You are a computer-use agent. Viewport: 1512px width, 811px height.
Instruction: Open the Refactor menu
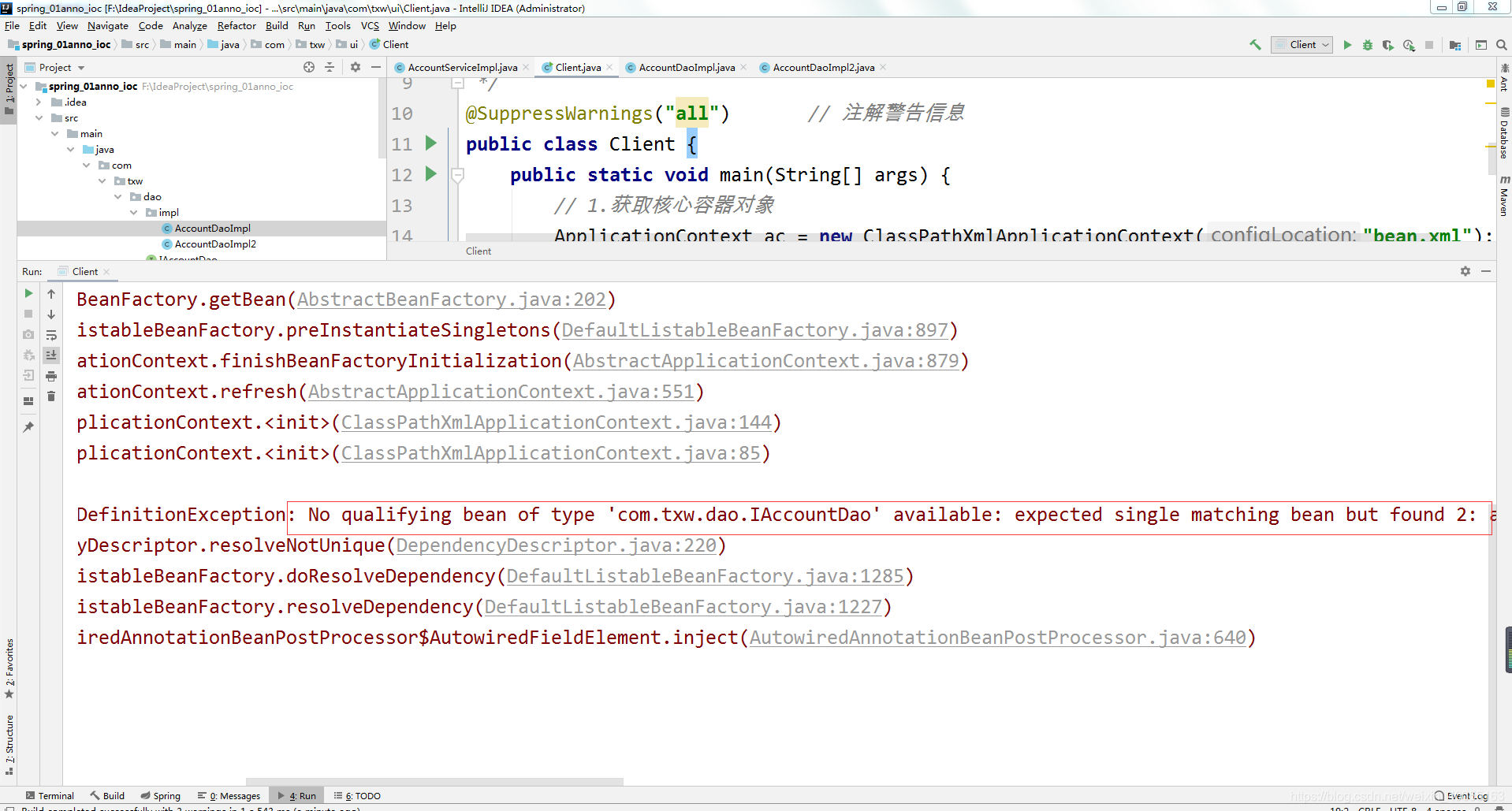pyautogui.click(x=236, y=25)
